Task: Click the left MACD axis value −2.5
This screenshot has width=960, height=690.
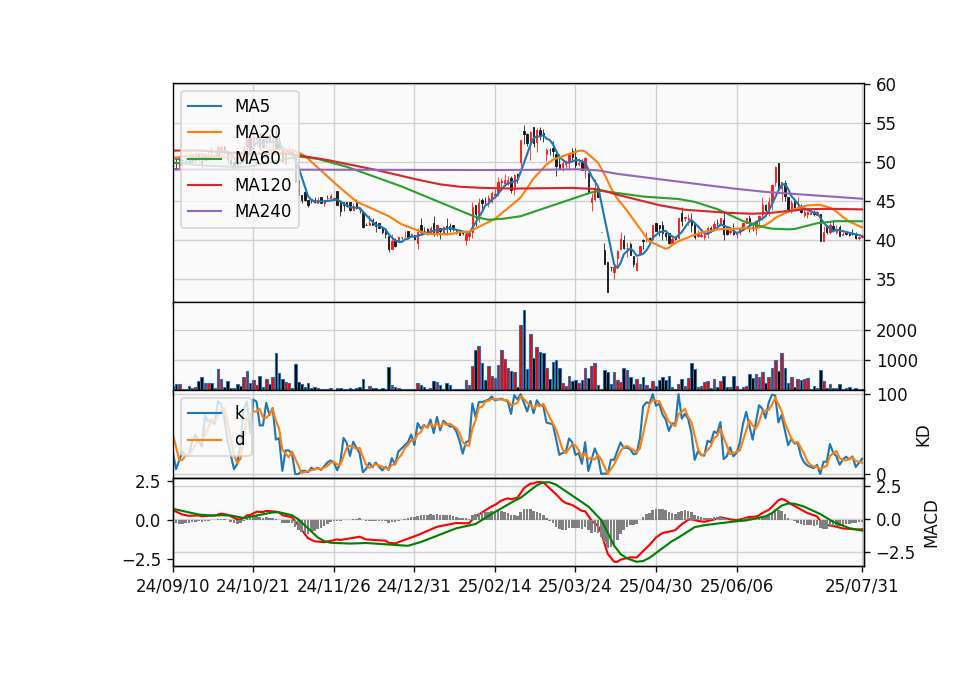Action: pyautogui.click(x=141, y=560)
